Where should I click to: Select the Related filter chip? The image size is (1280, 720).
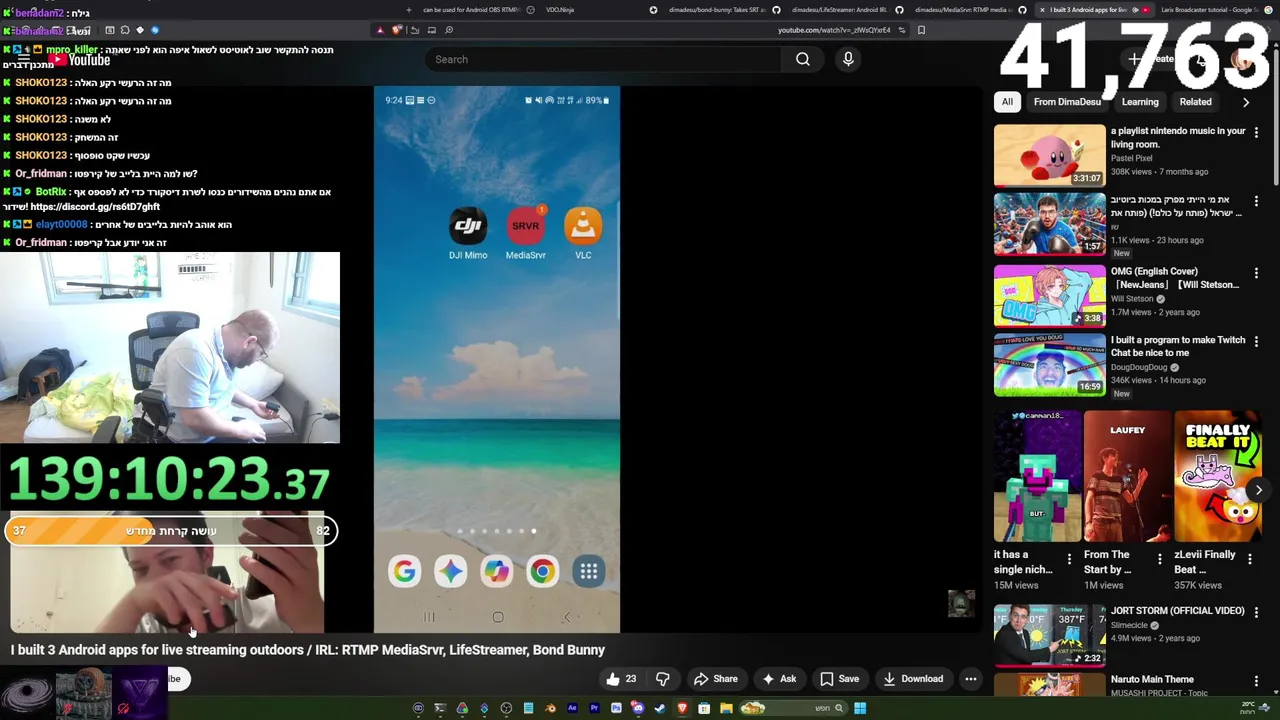(1195, 102)
